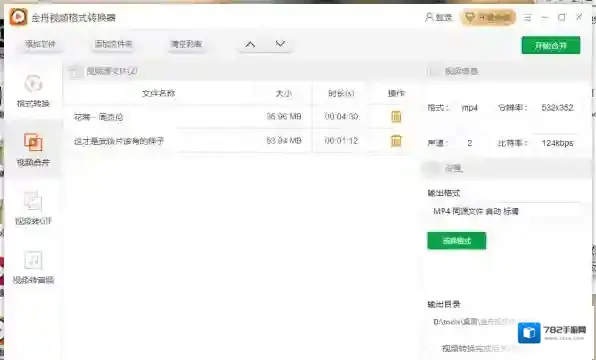The height and width of the screenshot is (360, 596).
Task: Open the VIP membership button
Action: pos(488,17)
